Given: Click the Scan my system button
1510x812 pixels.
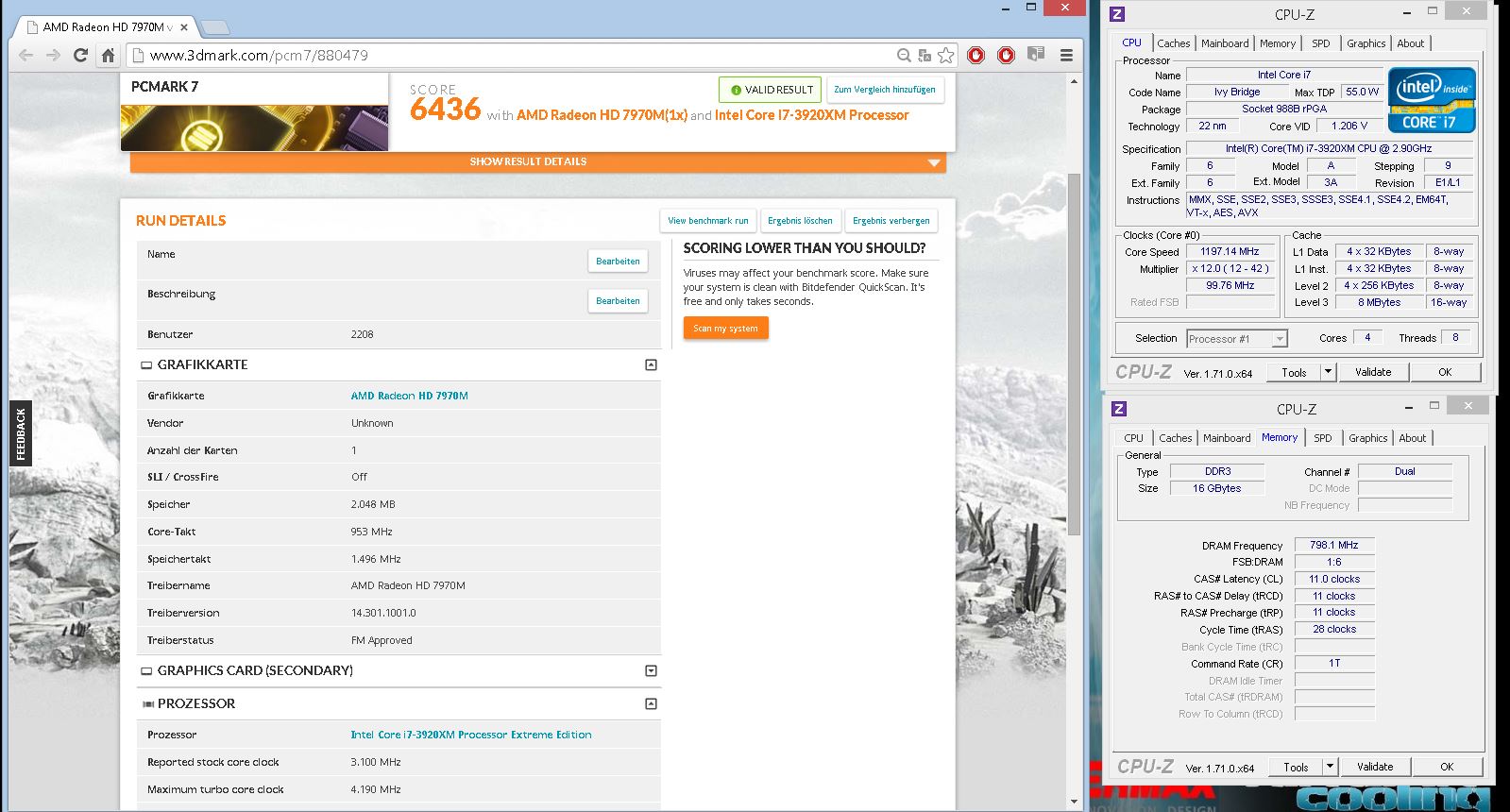Looking at the screenshot, I should pos(725,329).
